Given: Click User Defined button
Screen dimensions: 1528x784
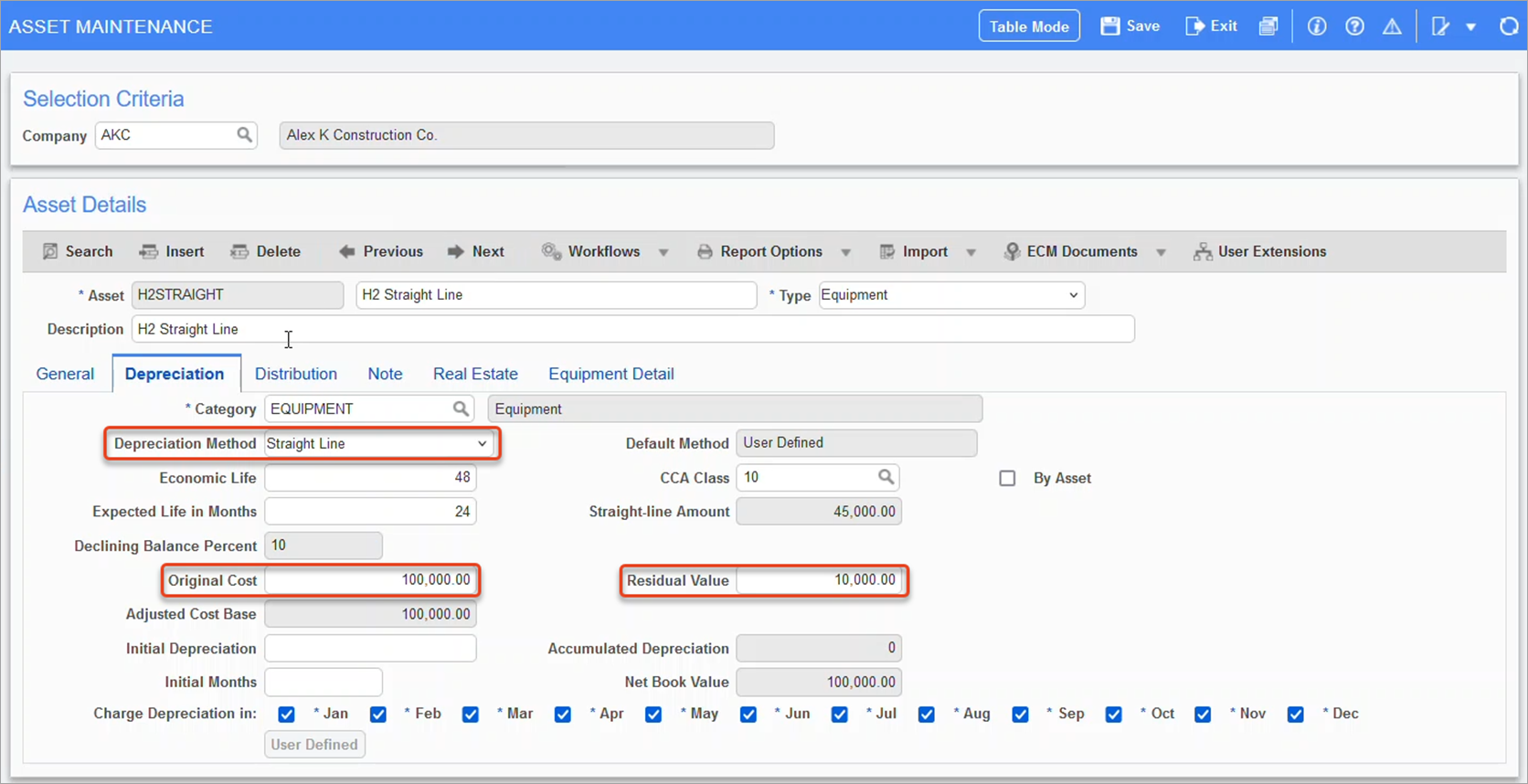Looking at the screenshot, I should 314,745.
